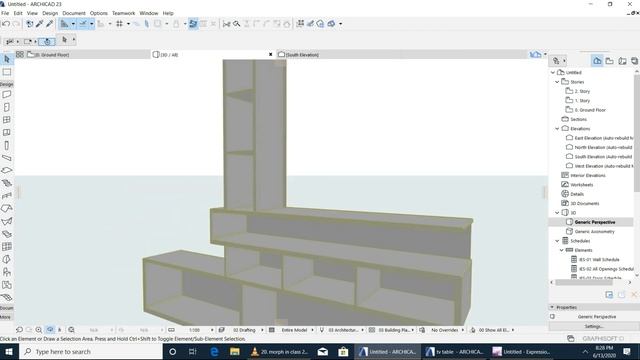Toggle Guide Lines button in toolbar
640x360 pixels.
coord(64,24)
